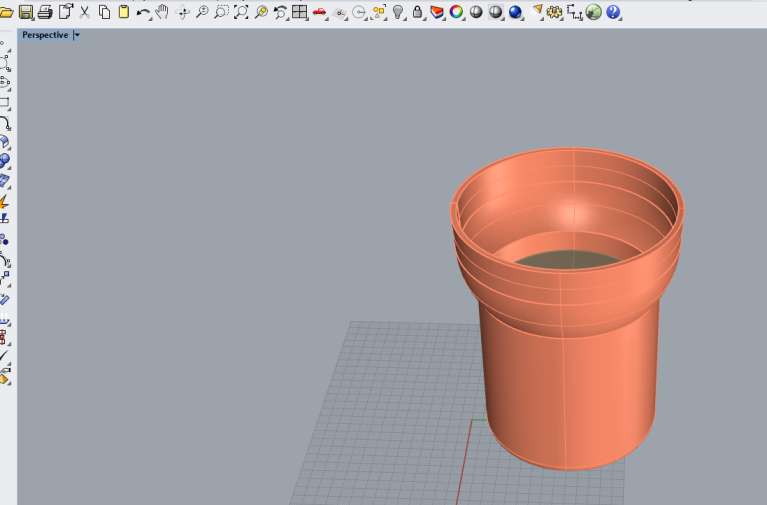
Task: Open the Perspective viewport title menu
Action: (45, 35)
